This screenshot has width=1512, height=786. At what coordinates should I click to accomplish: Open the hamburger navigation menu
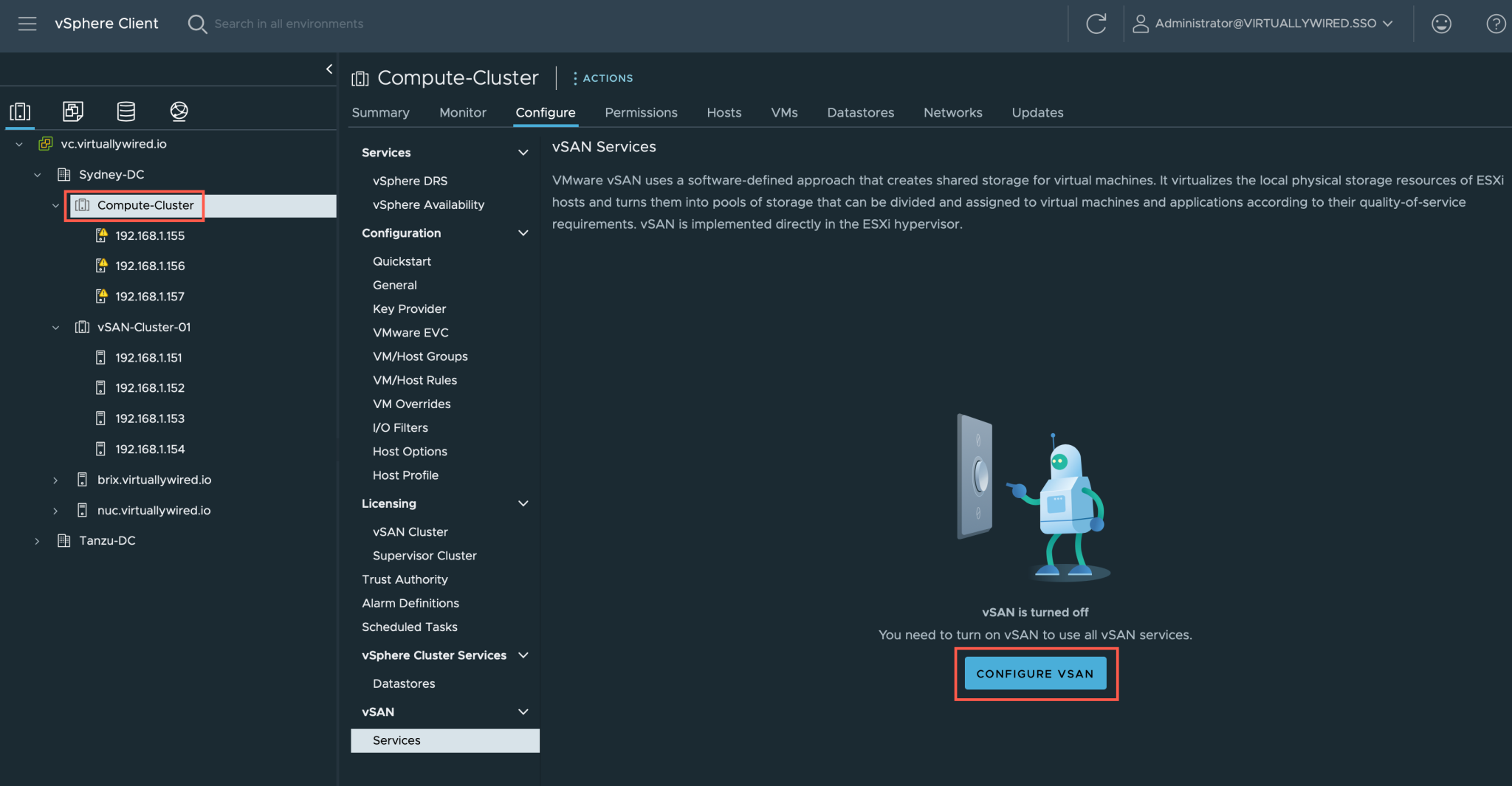pos(27,24)
